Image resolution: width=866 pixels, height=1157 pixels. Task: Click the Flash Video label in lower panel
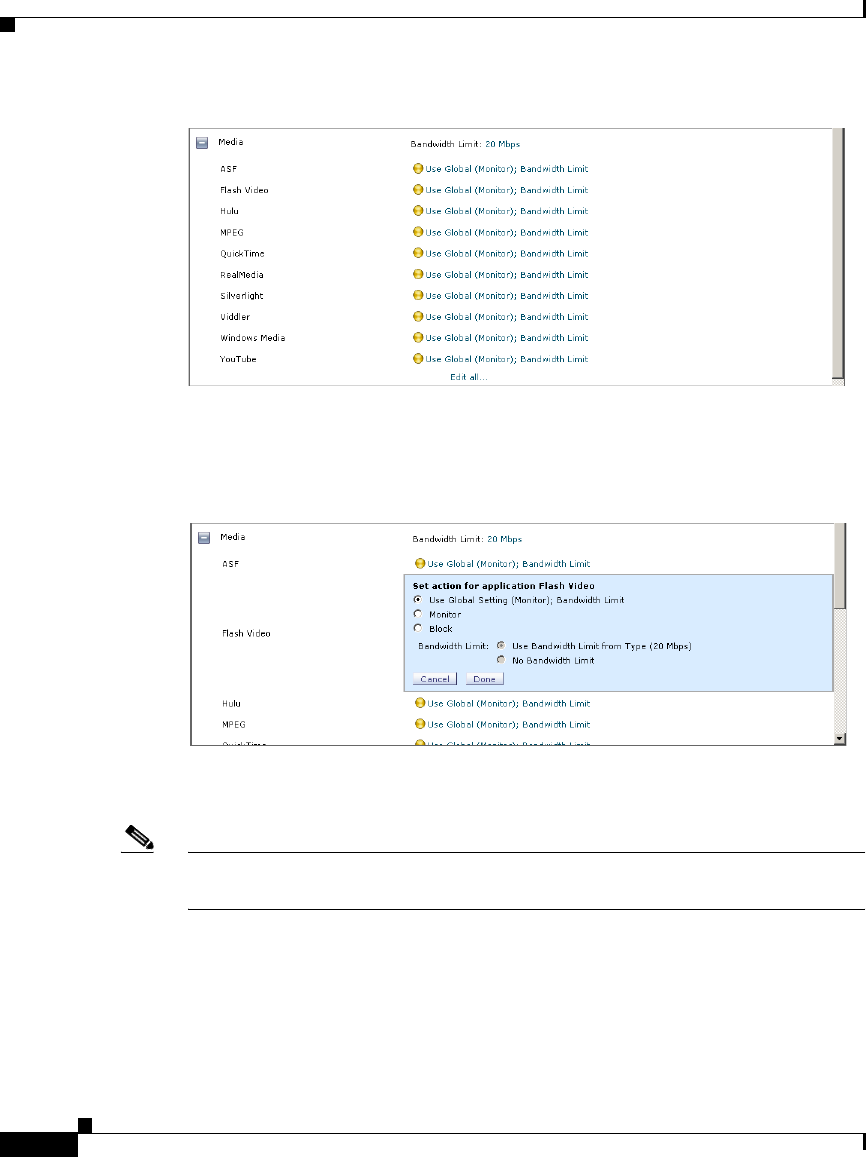click(246, 634)
